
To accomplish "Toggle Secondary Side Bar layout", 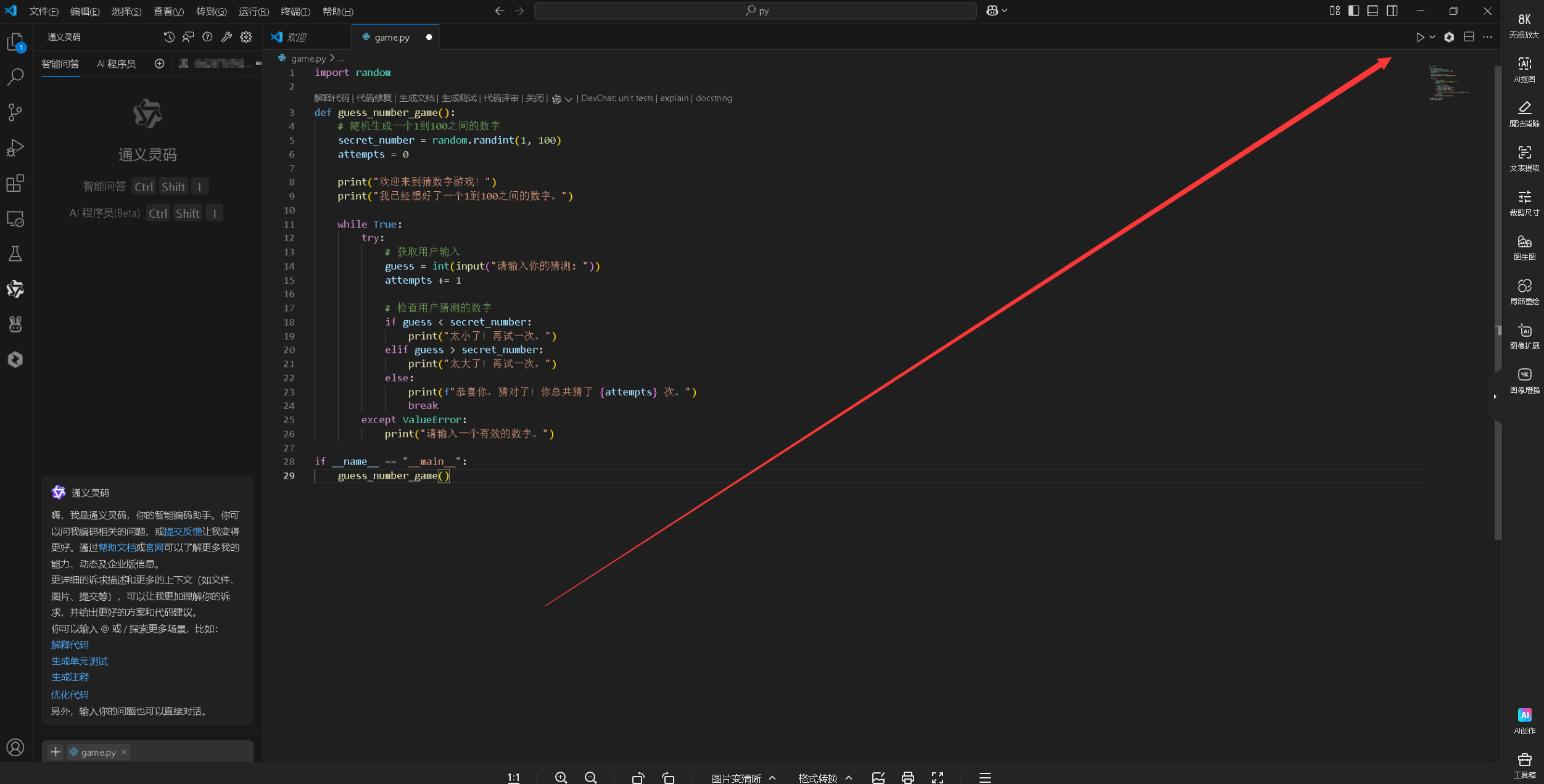I will tap(1392, 10).
